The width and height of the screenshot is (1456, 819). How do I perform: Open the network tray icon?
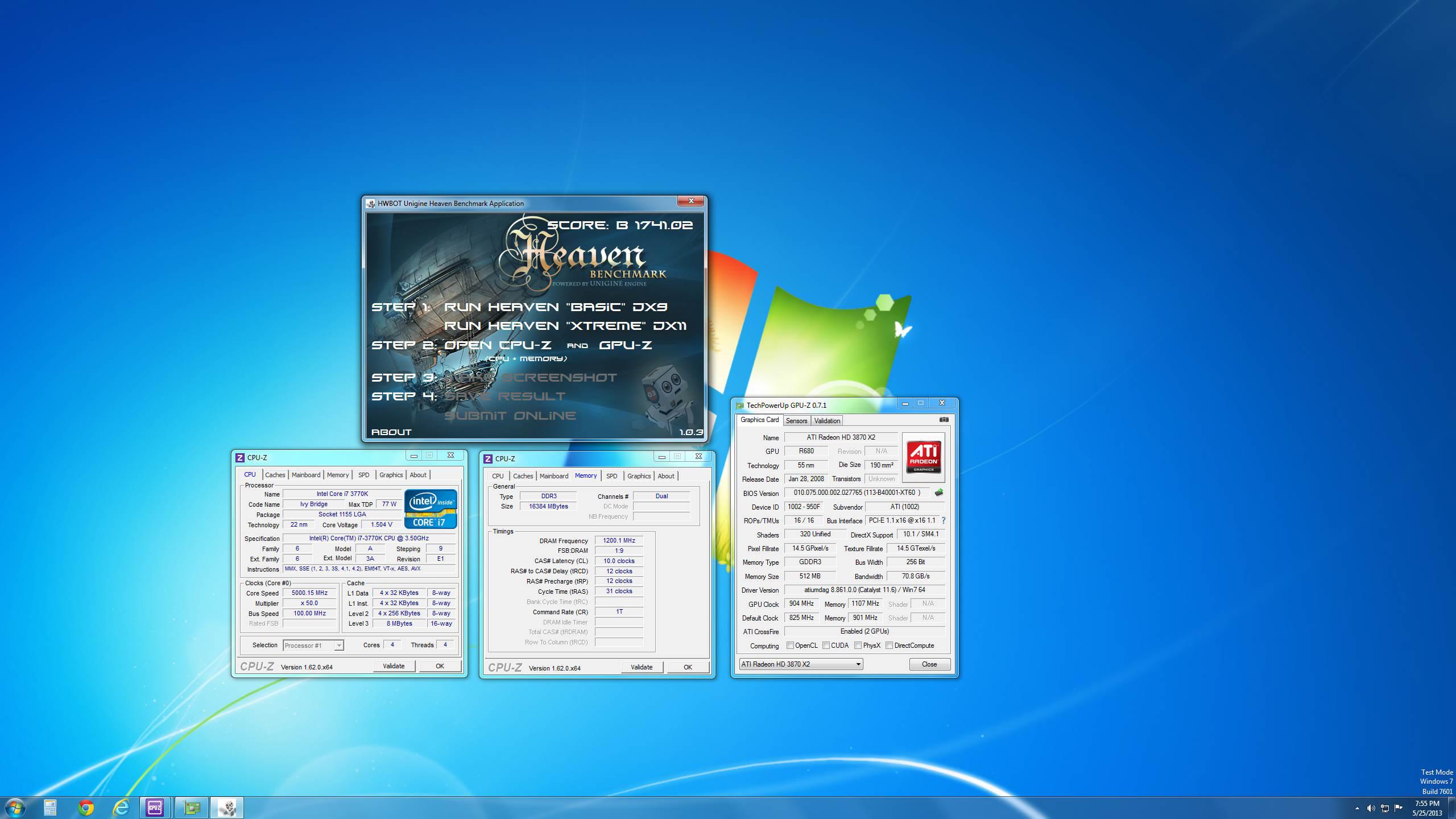(1385, 808)
